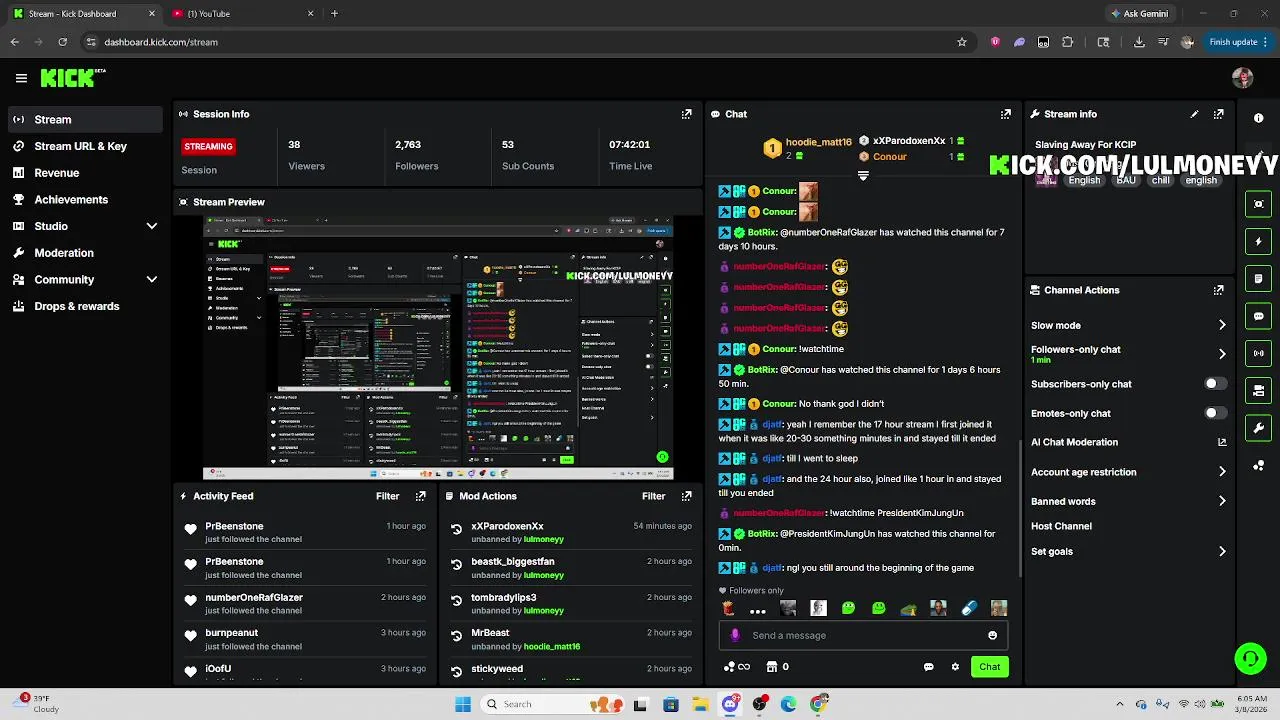Click the green Chat send button
The image size is (1280, 720).
point(989,667)
